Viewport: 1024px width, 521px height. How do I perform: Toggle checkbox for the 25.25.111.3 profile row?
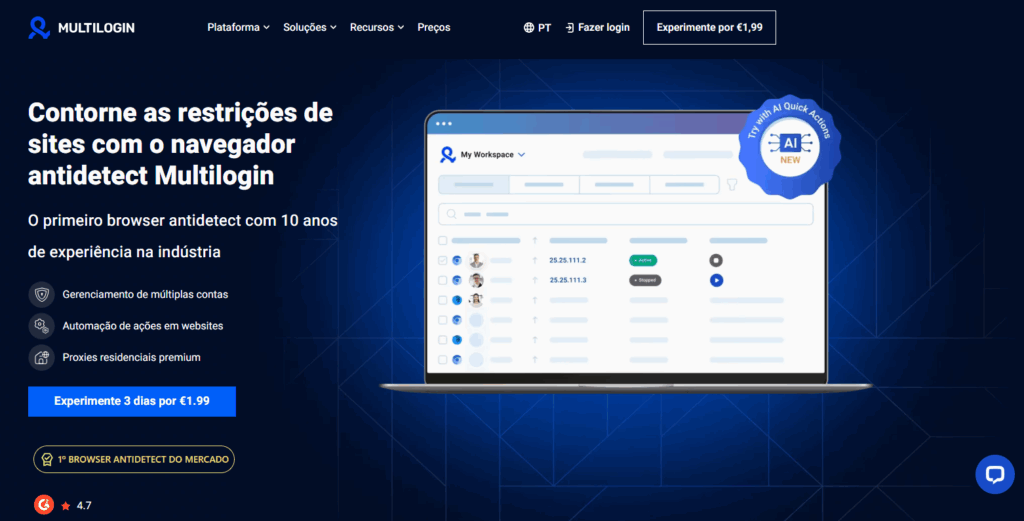click(443, 280)
